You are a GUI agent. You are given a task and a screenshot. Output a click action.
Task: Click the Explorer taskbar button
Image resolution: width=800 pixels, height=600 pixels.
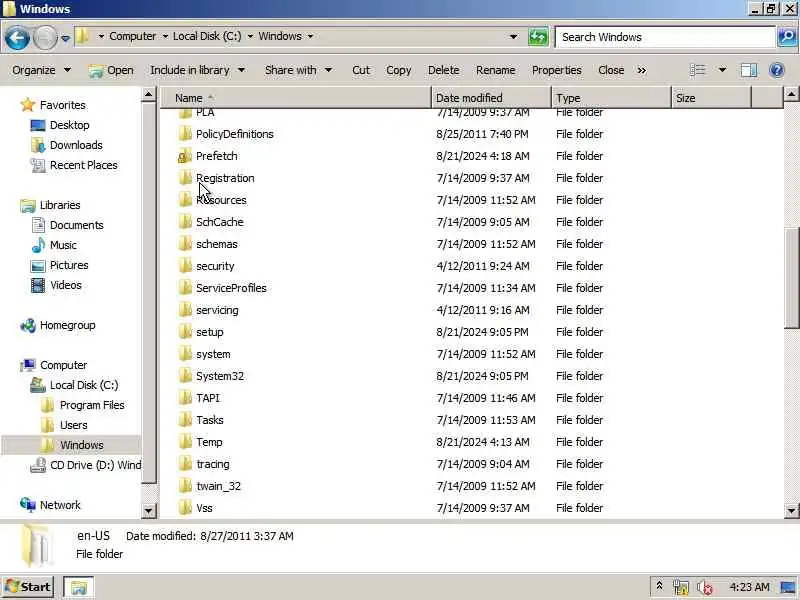point(78,587)
